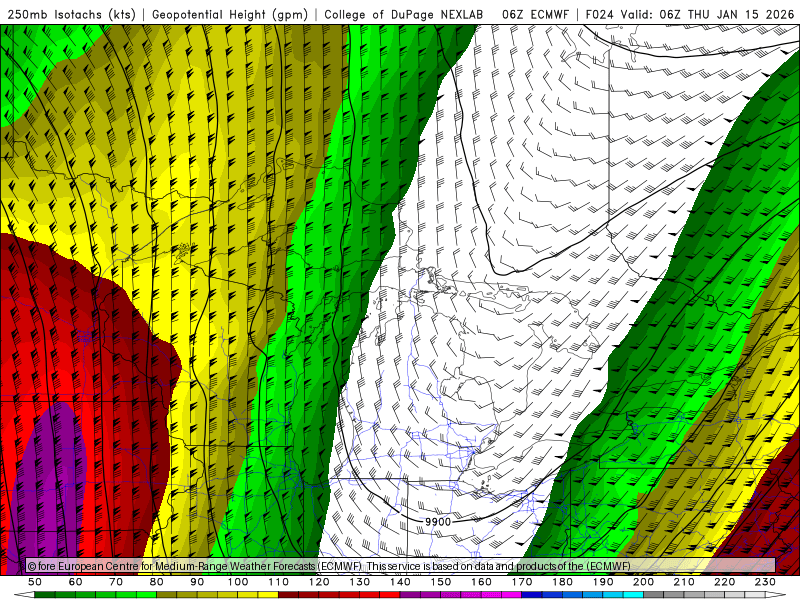Click the '230' color scale label
Viewport: 800px width, 600px height.
coord(765,582)
